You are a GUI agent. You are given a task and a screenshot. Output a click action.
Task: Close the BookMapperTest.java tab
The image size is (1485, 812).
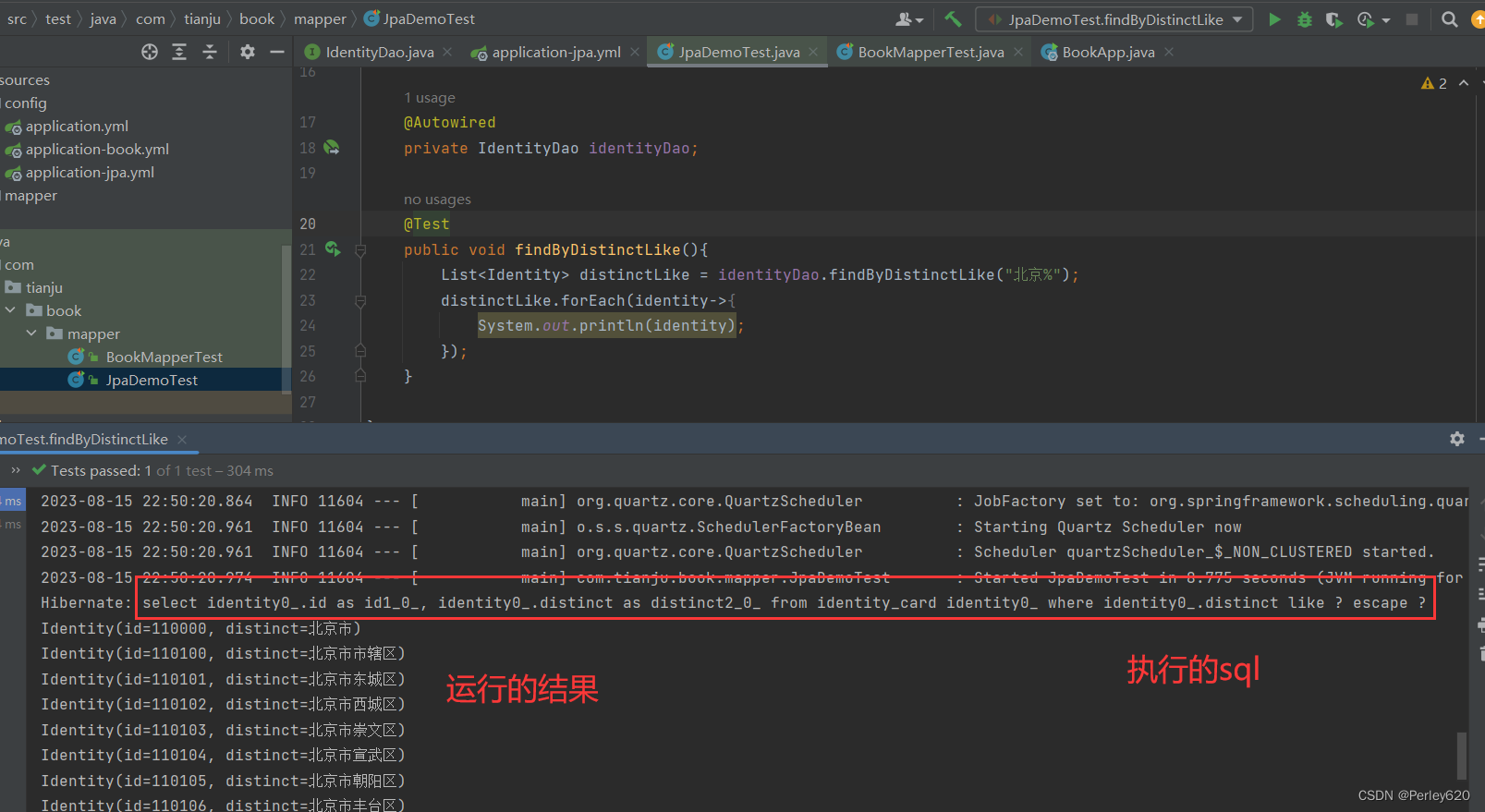(x=1018, y=52)
